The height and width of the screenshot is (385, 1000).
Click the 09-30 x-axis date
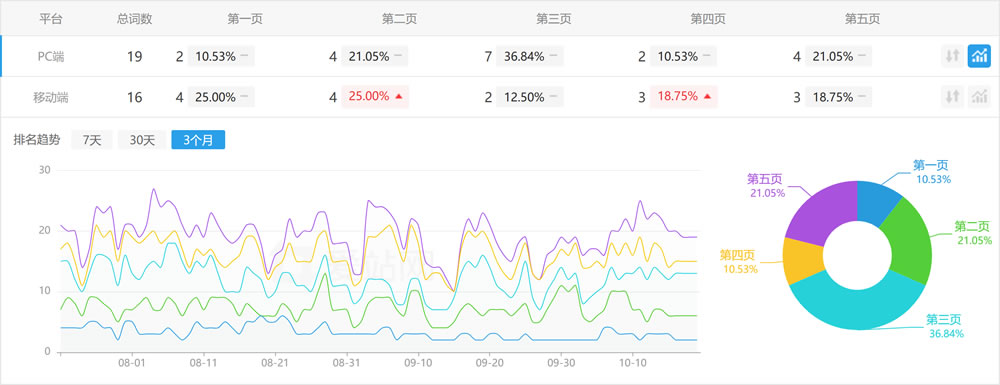tap(561, 363)
